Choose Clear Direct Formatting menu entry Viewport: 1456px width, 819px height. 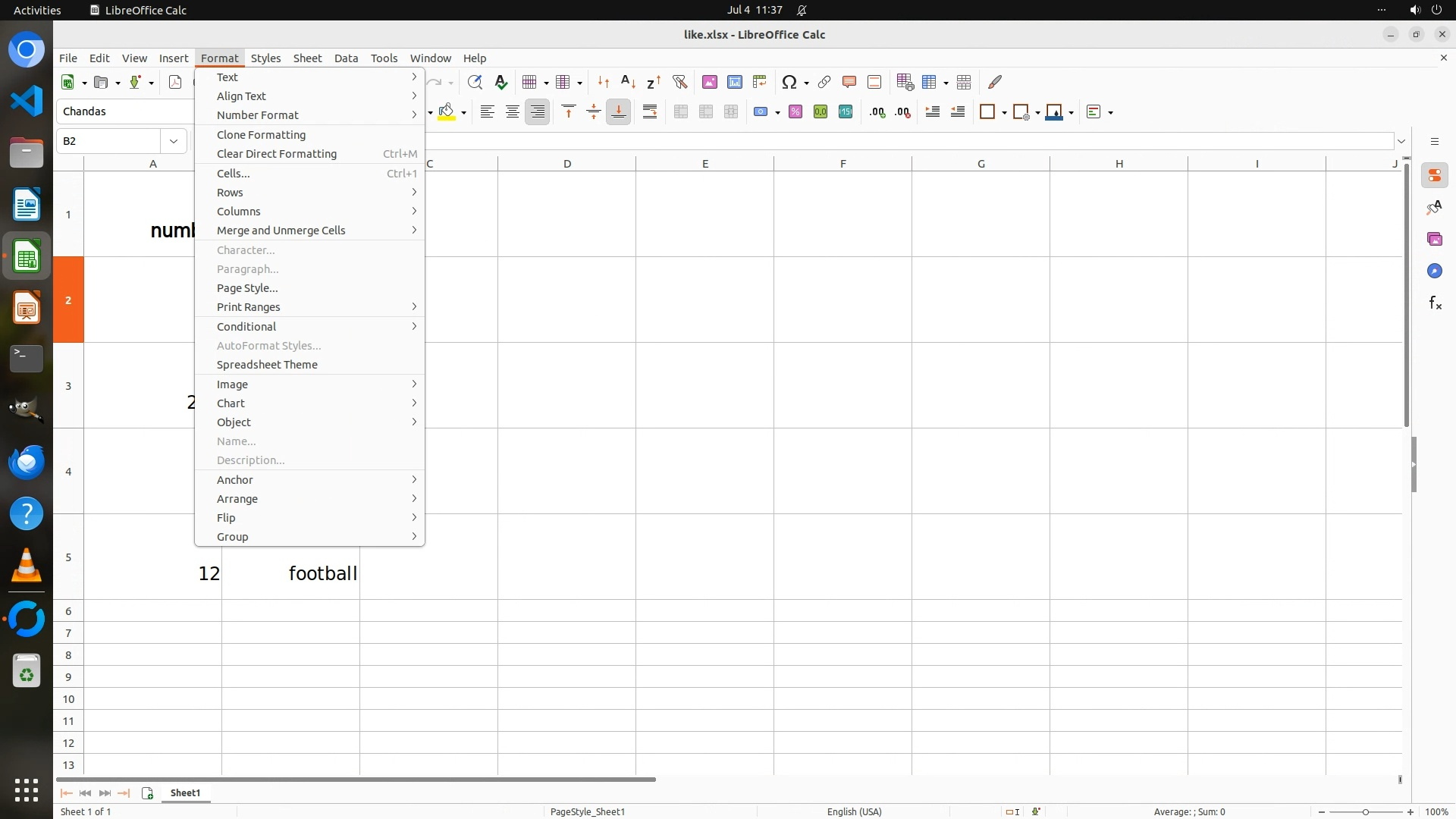point(277,154)
